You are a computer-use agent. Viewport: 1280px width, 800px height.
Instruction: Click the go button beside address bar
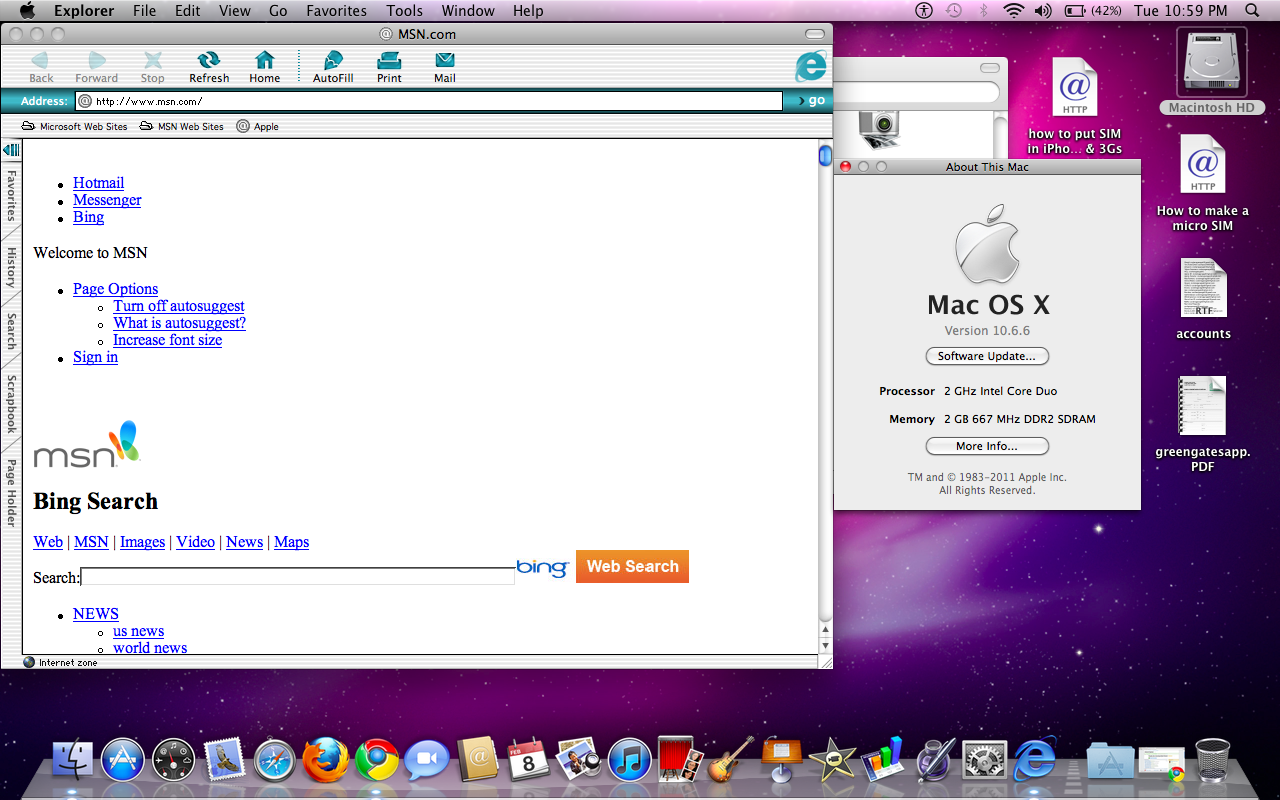[x=811, y=100]
